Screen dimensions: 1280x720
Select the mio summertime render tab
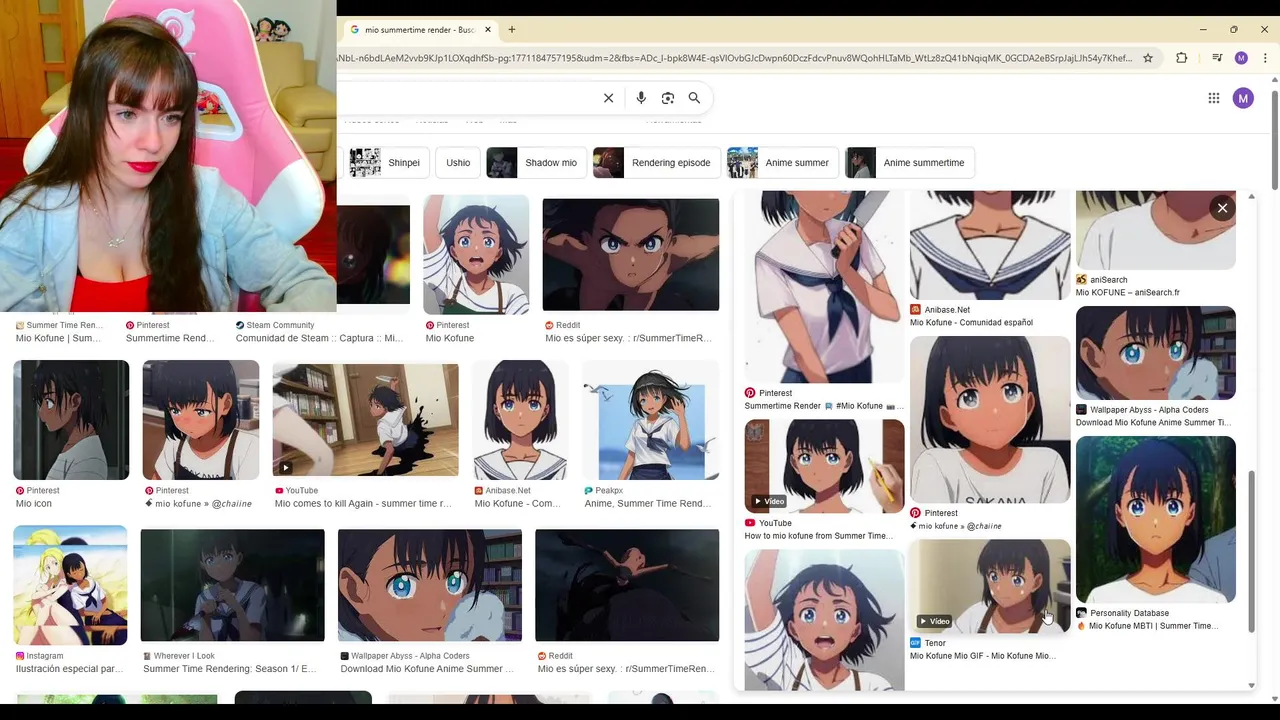click(x=420, y=30)
